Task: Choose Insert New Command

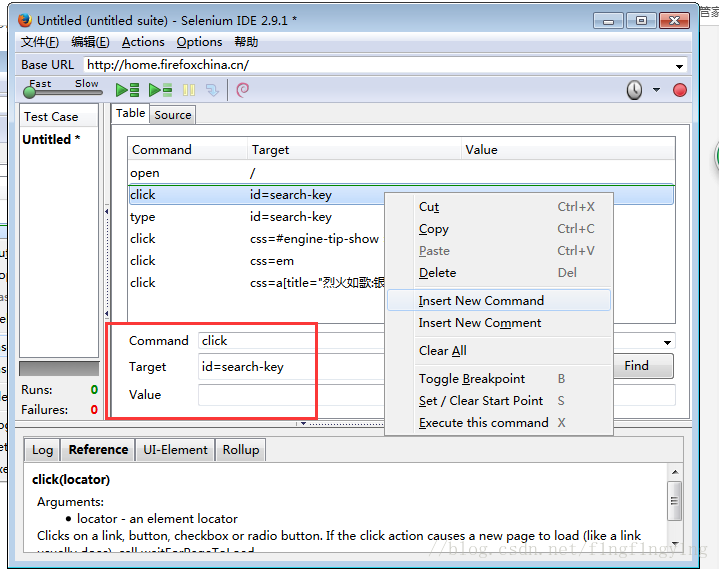Action: (499, 301)
